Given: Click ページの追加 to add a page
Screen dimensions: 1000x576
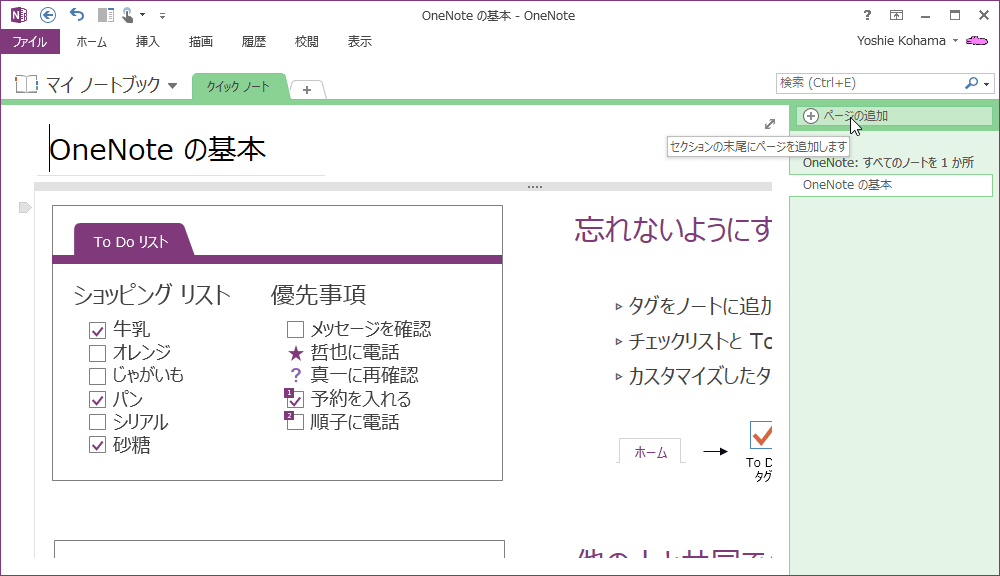Looking at the screenshot, I should (x=893, y=116).
